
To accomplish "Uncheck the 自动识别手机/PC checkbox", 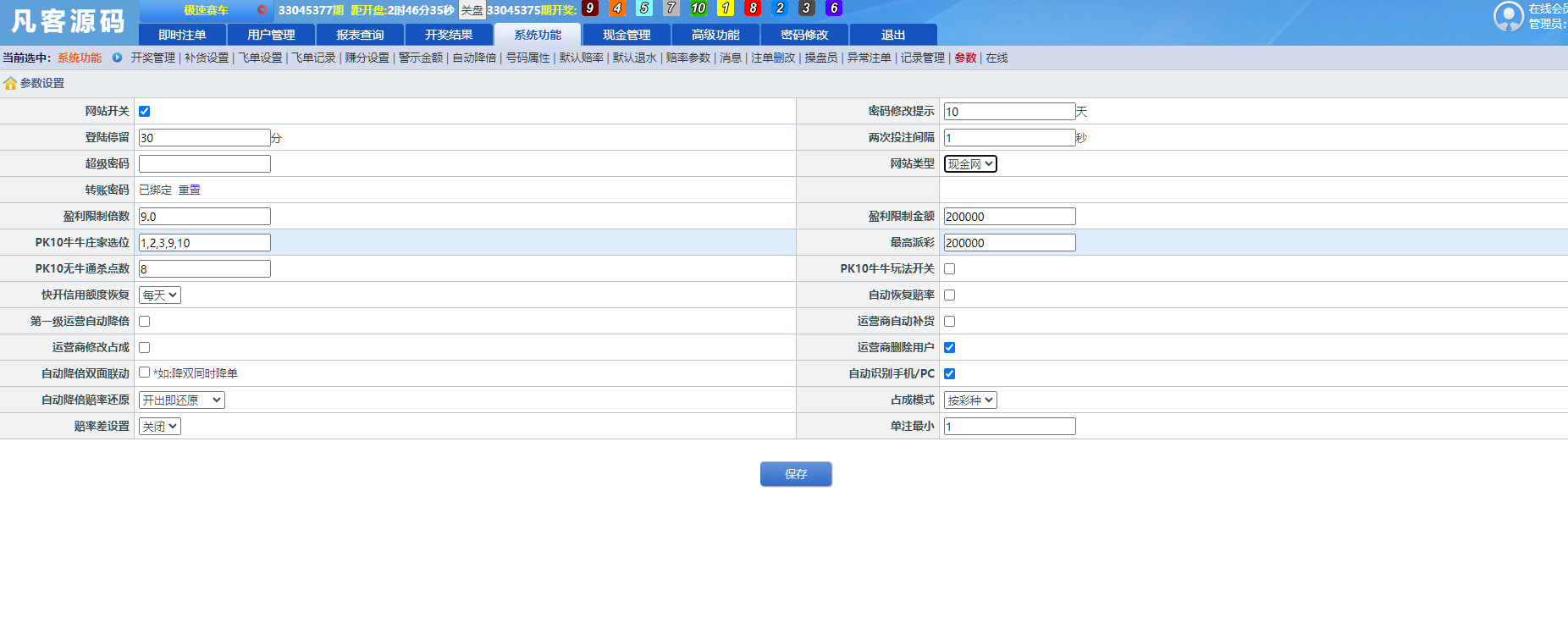I will pyautogui.click(x=950, y=373).
